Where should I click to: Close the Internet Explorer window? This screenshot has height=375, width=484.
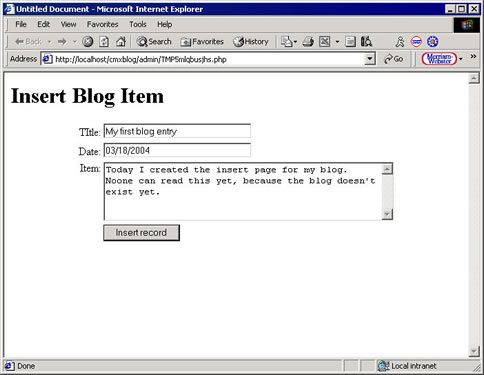coord(474,9)
